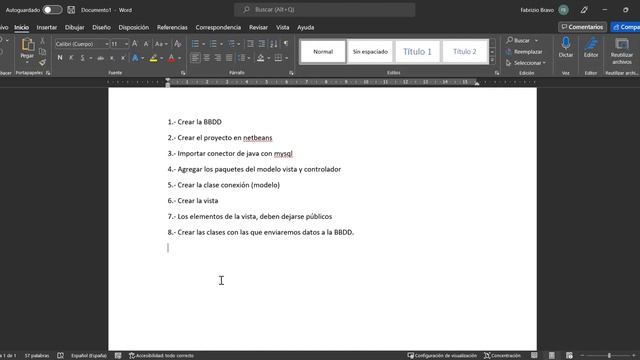
Task: Expand the bullet list dropdown arrow
Action: [x=204, y=44]
